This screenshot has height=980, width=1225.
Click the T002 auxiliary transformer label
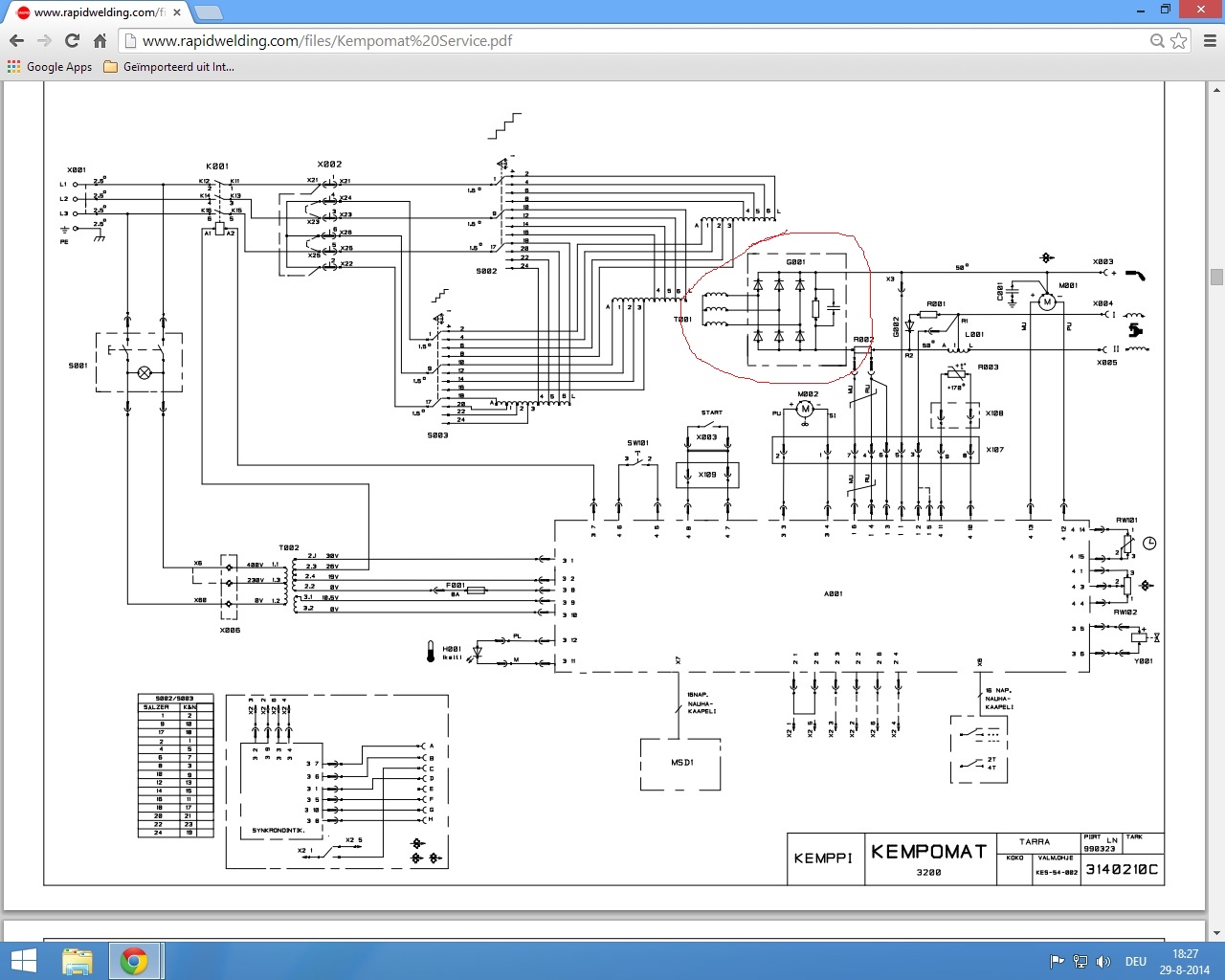click(289, 547)
